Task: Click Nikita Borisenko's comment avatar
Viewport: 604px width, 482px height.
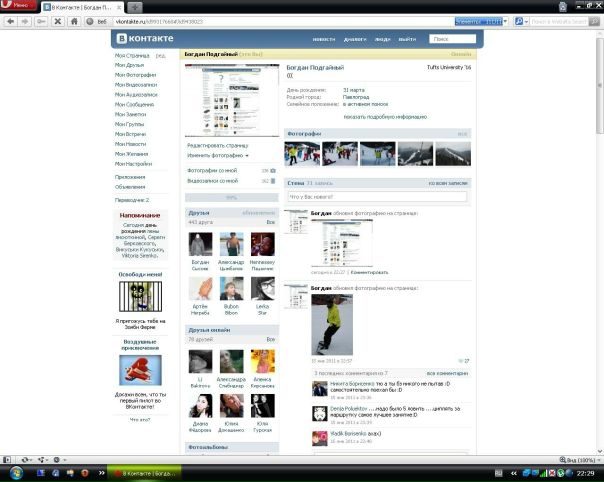Action: [x=319, y=387]
